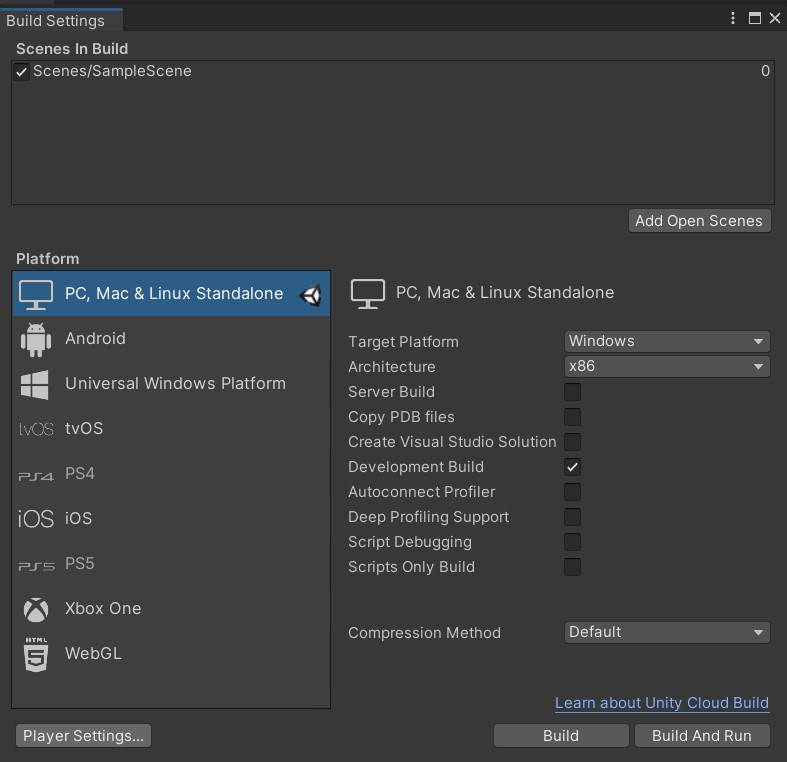
Task: Click the monitor icon in the platform list
Action: pyautogui.click(x=36, y=294)
